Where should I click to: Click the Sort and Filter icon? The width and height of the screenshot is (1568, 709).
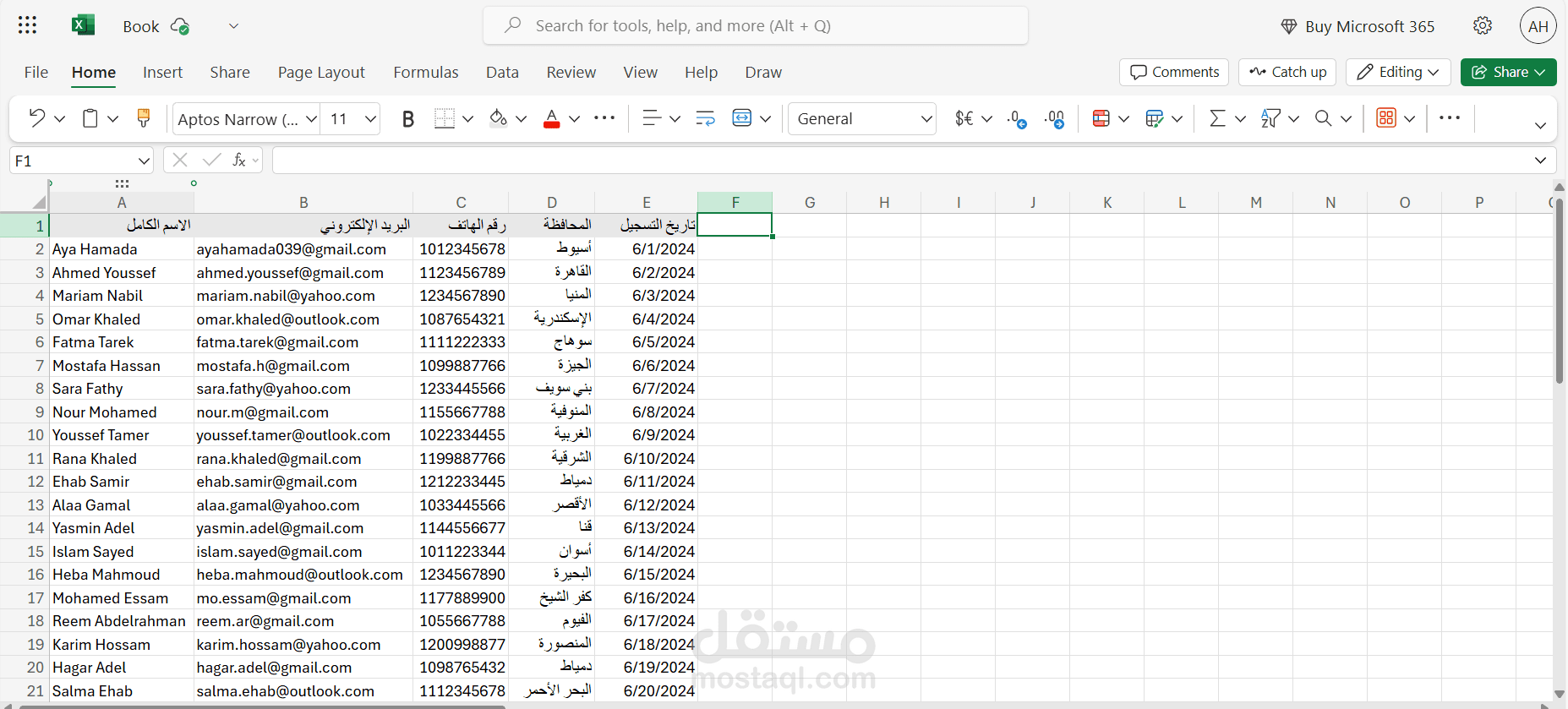point(1270,118)
